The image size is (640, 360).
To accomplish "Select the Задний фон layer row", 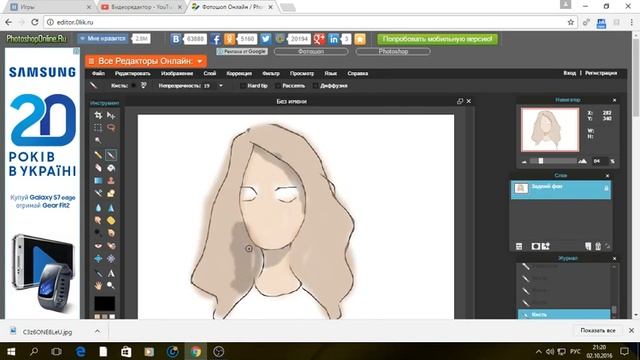I will point(561,190).
